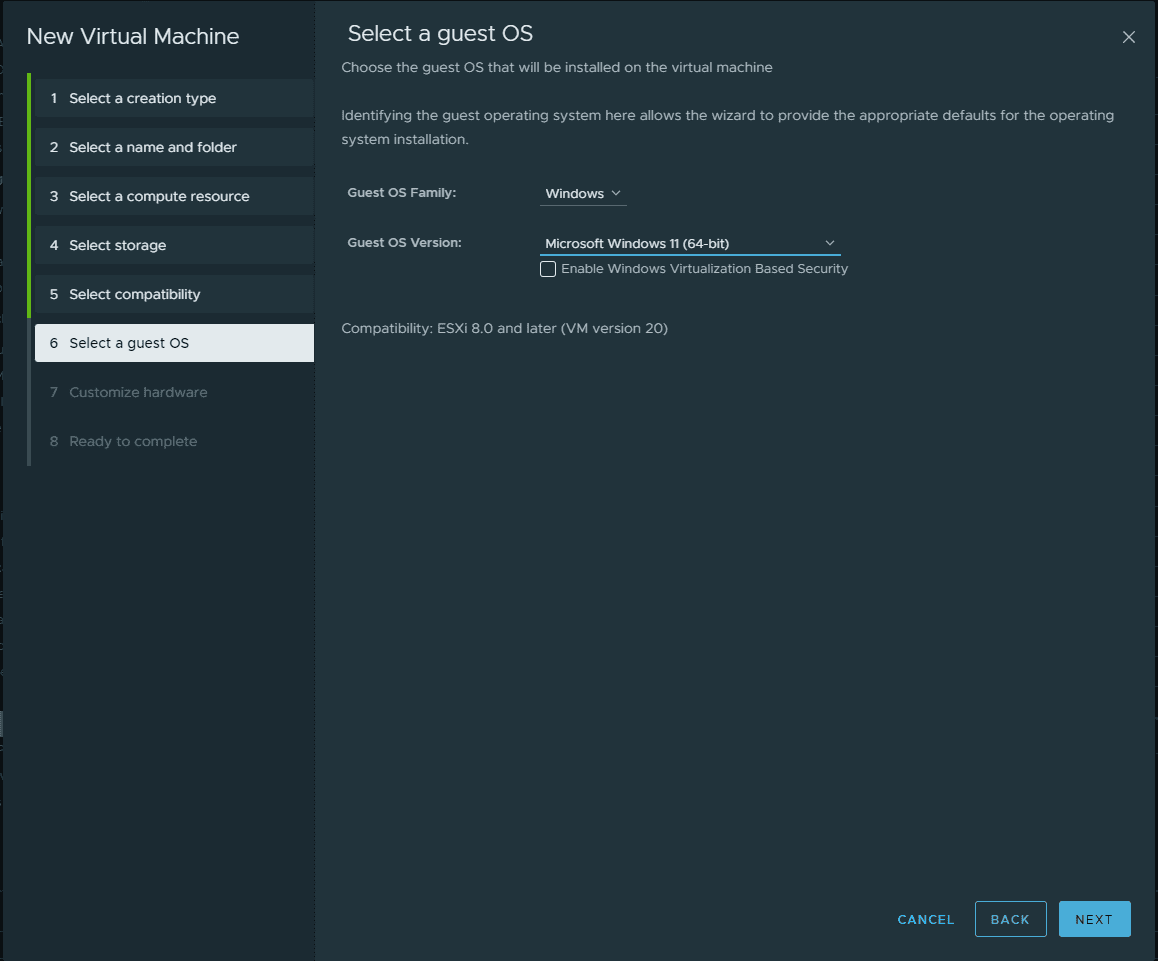Click step 7 Customize hardware

coord(138,392)
